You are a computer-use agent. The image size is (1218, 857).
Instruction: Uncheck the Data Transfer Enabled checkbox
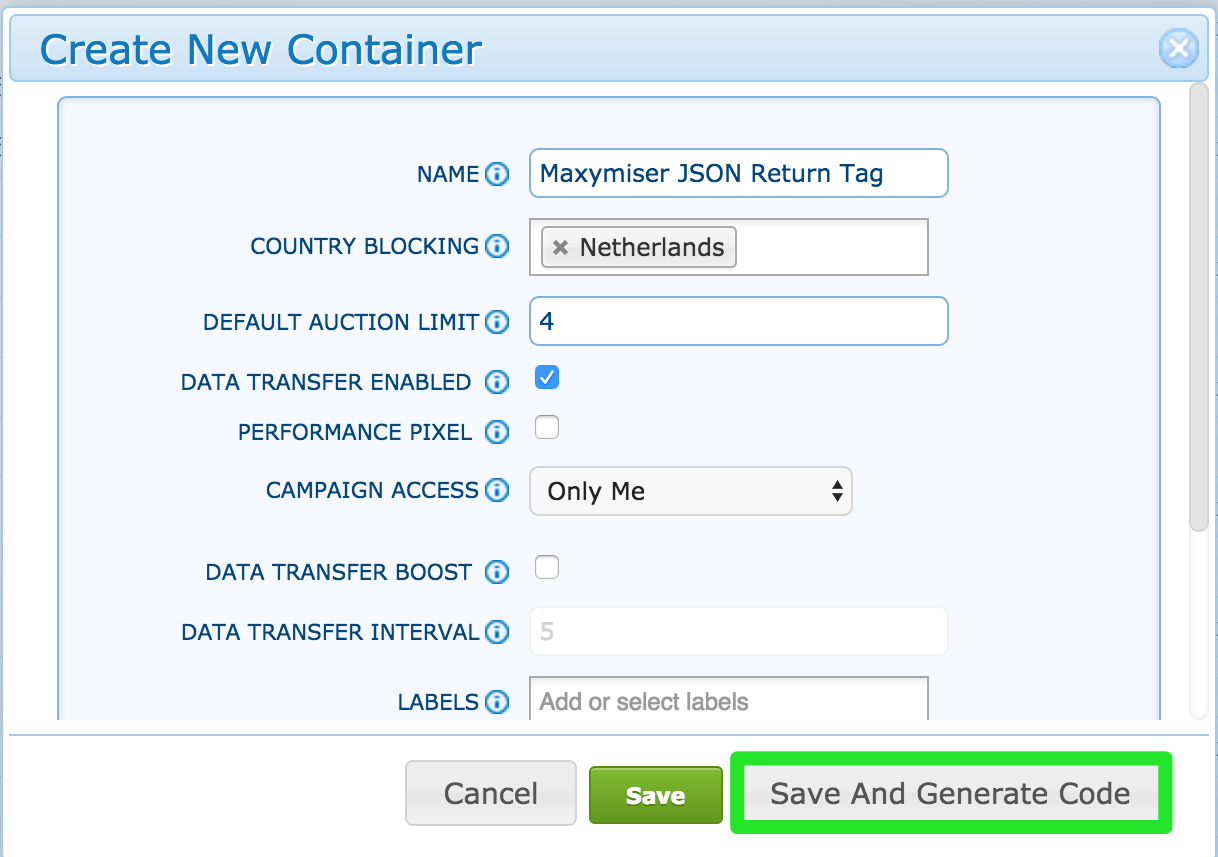[547, 378]
